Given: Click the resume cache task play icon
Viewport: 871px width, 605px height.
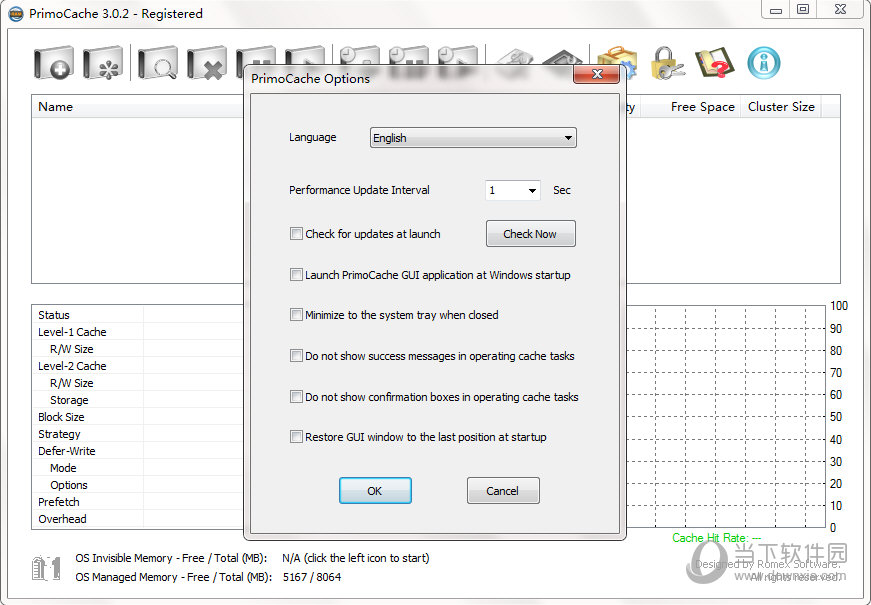Looking at the screenshot, I should [305, 56].
